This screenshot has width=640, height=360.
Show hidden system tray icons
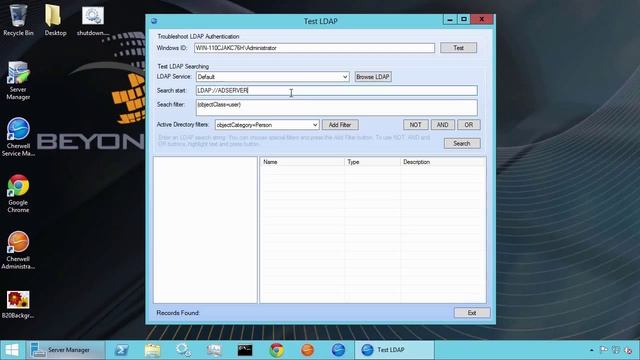click(x=591, y=350)
